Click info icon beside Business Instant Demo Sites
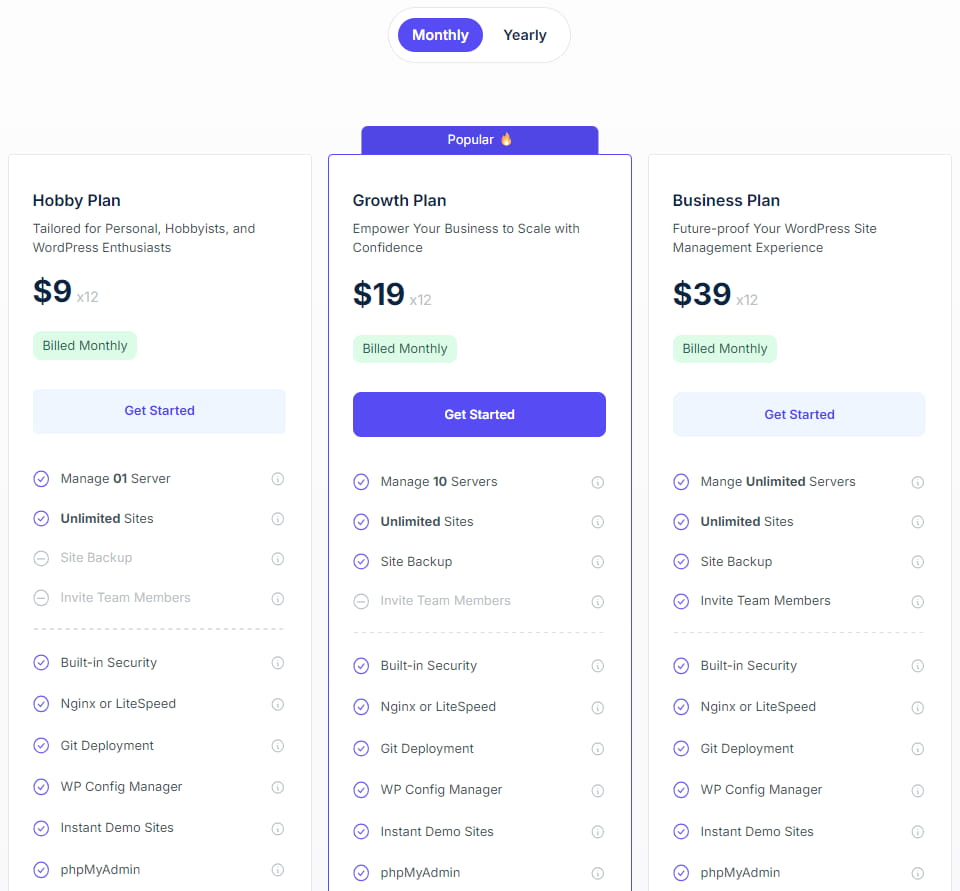960x891 pixels. tap(918, 832)
